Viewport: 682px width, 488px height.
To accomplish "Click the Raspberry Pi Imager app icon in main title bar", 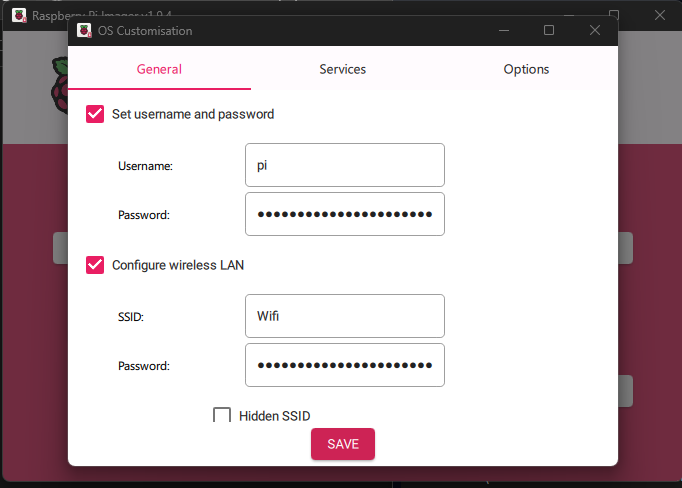I will pyautogui.click(x=19, y=16).
